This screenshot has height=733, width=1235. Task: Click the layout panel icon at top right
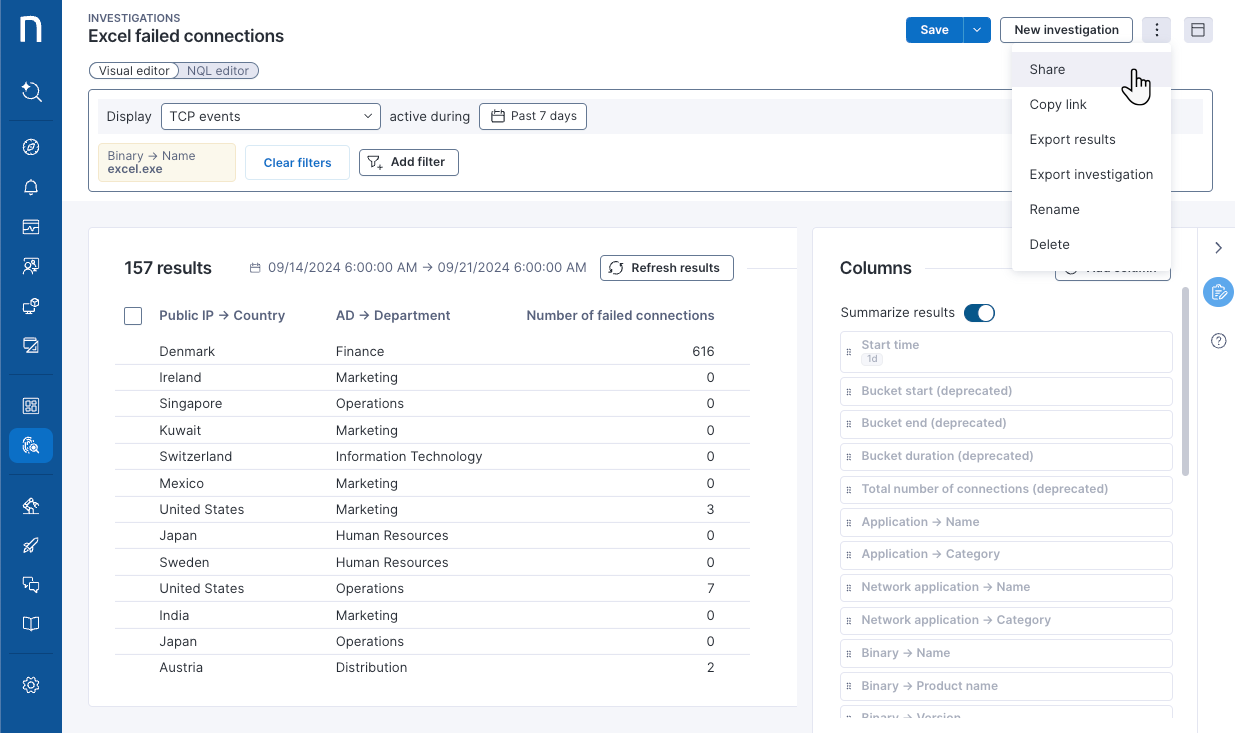(1198, 30)
